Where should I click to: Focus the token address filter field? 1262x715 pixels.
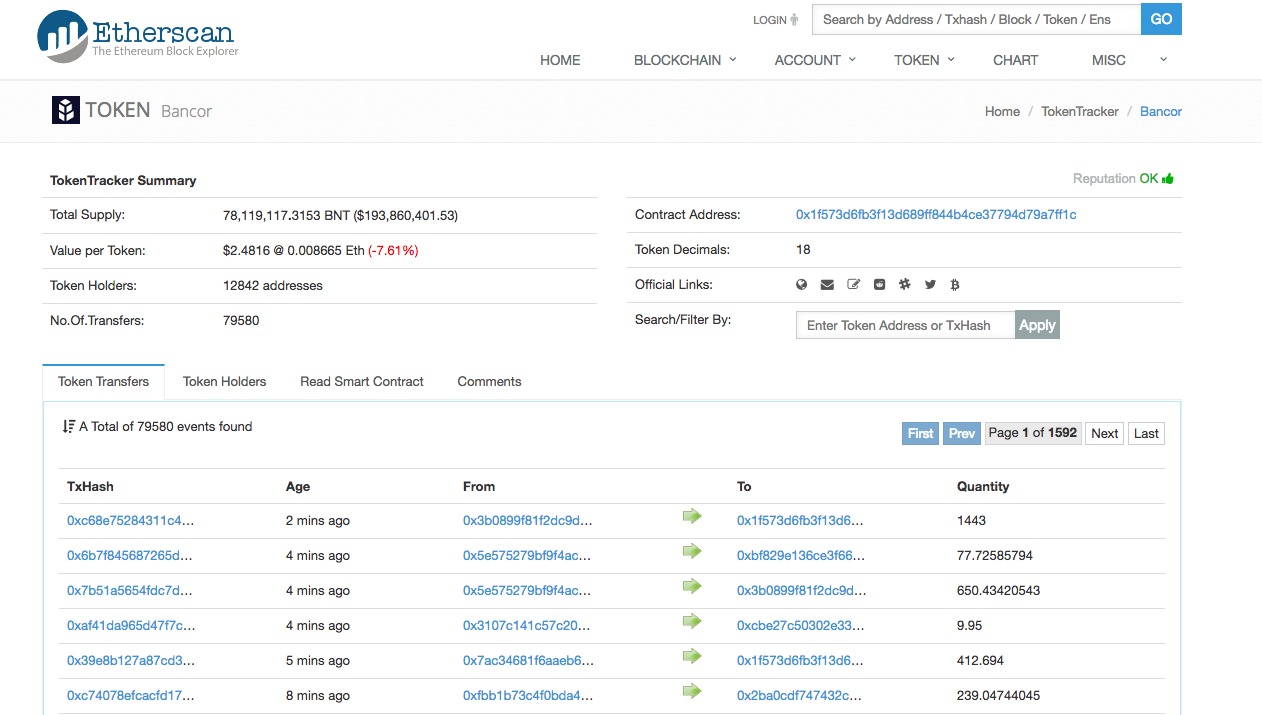point(905,325)
